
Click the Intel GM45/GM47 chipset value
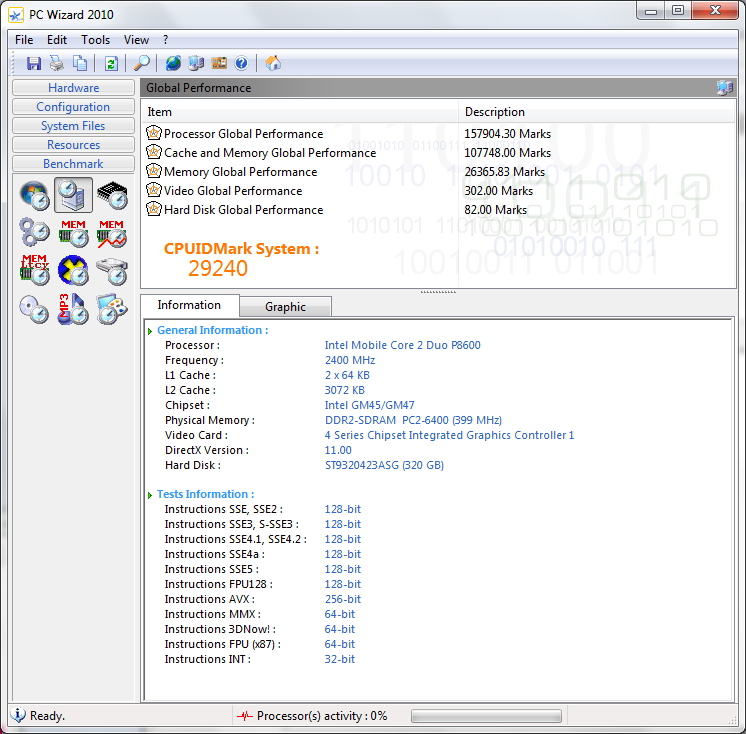[x=370, y=405]
